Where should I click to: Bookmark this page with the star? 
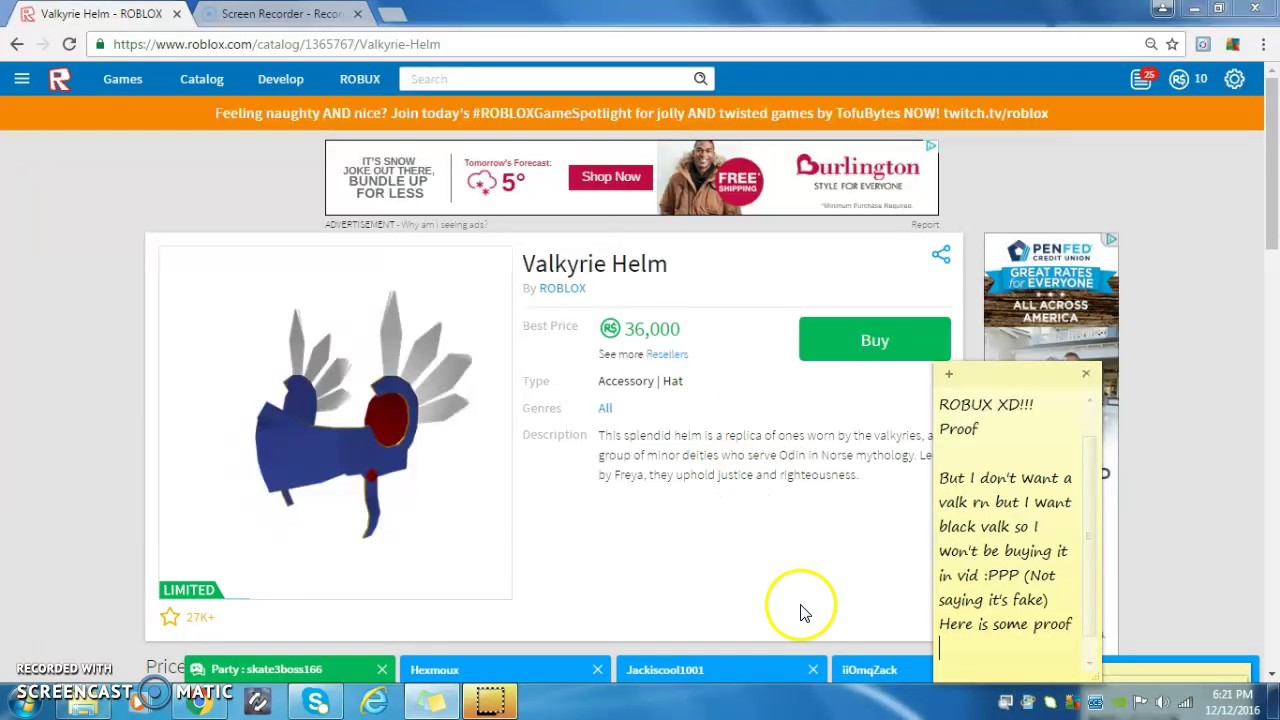pyautogui.click(x=1172, y=44)
